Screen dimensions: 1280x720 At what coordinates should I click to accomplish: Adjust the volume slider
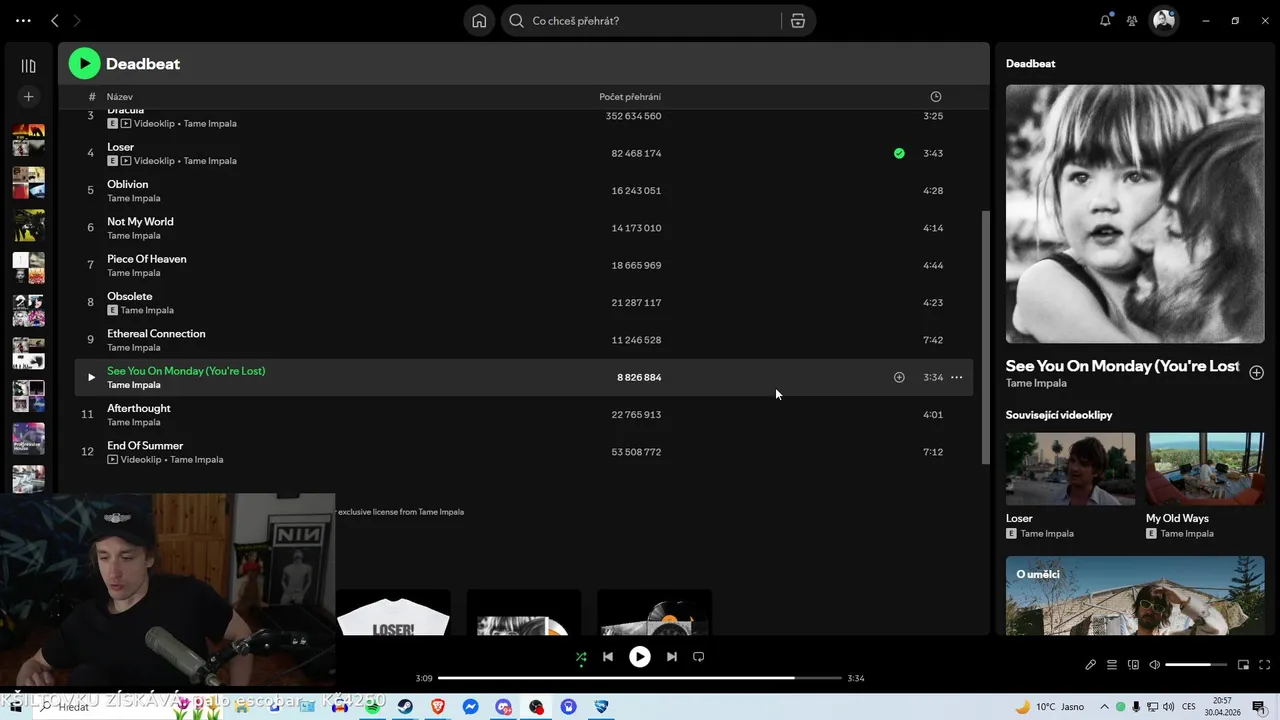pos(1196,665)
